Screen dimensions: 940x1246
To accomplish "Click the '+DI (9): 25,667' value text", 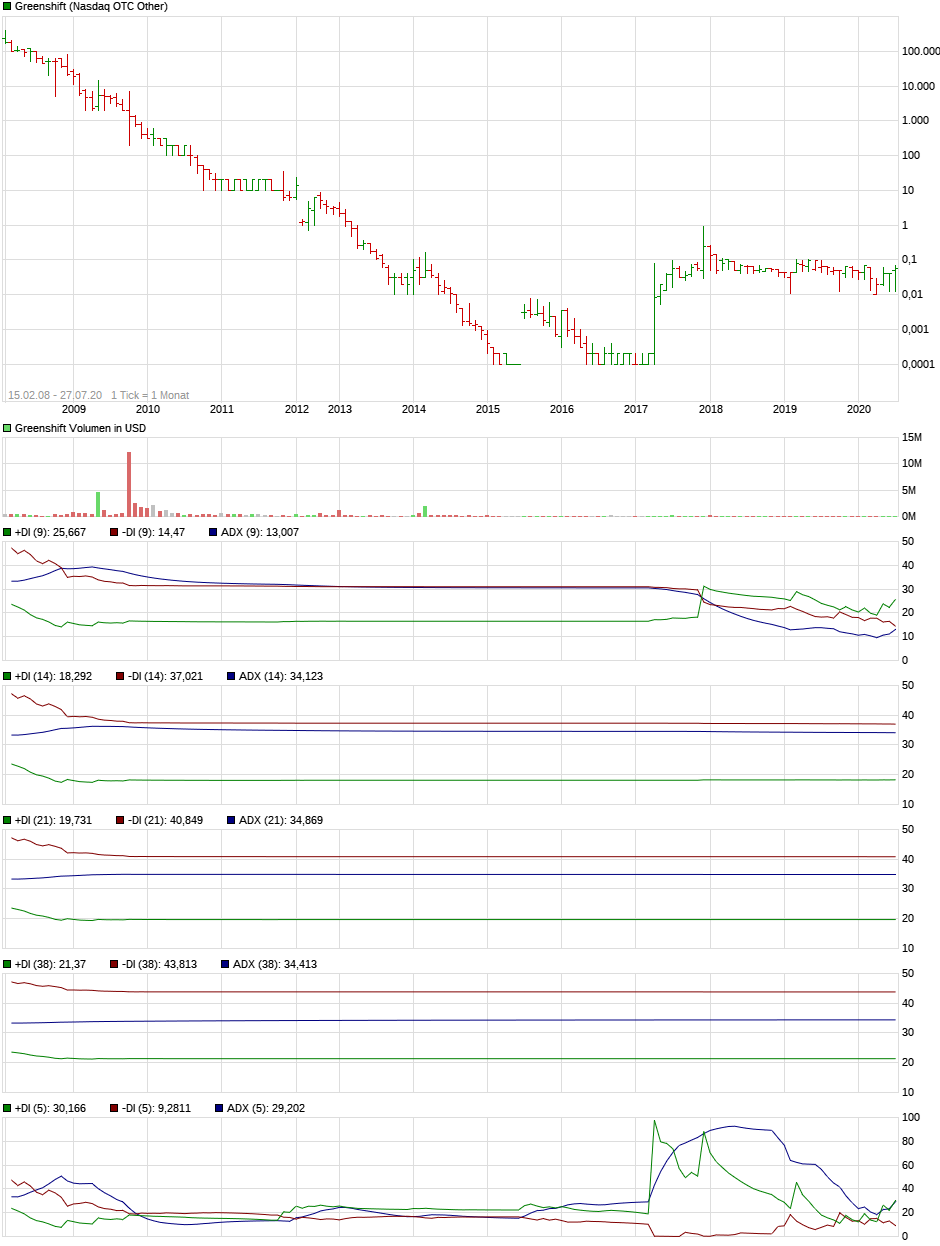I will click(x=50, y=532).
